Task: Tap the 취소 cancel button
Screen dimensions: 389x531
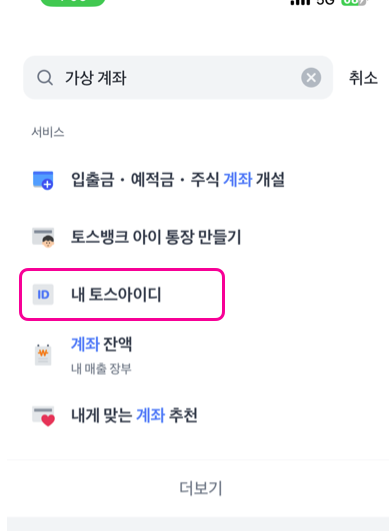Action: point(363,78)
